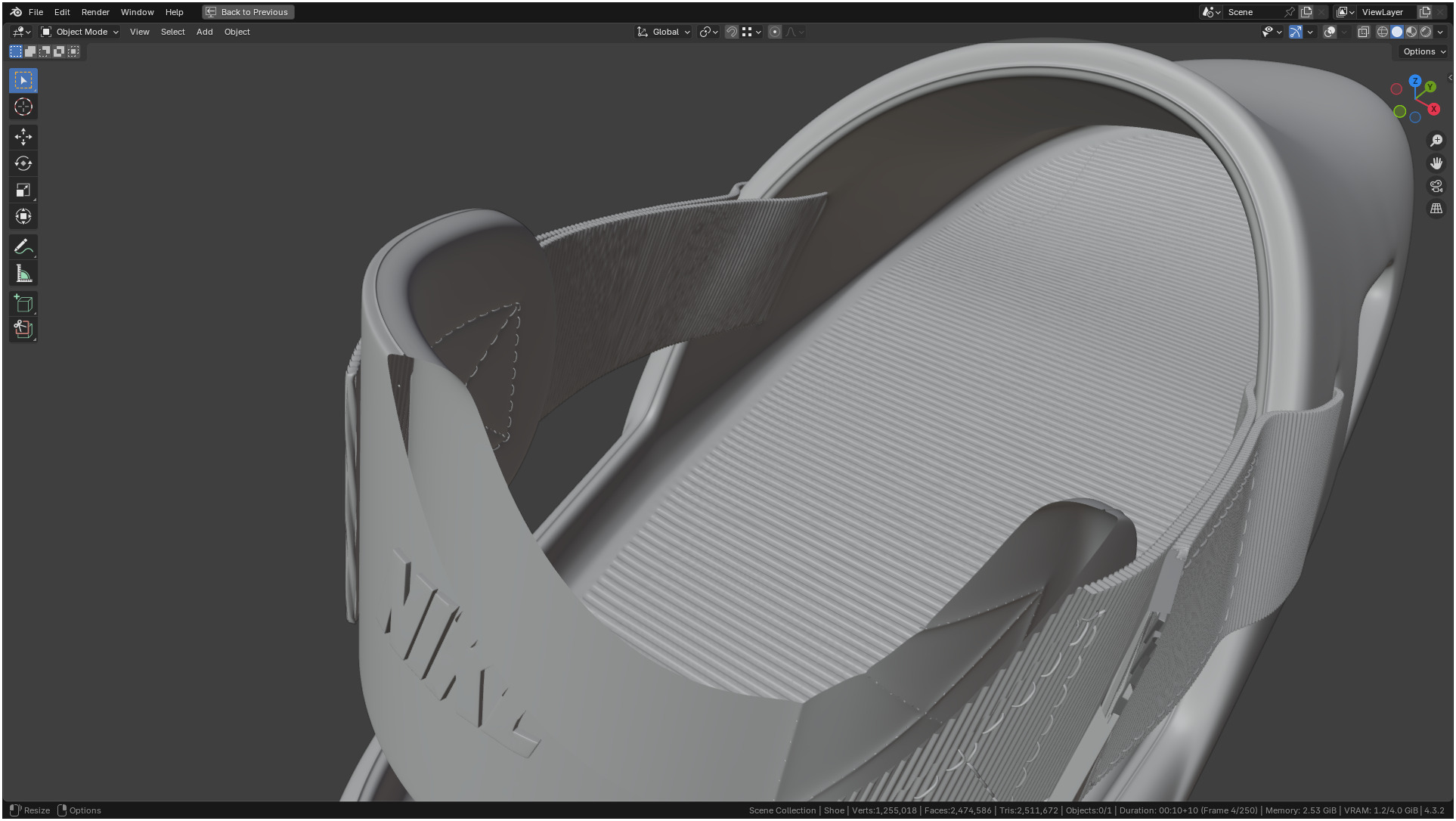This screenshot has height=821, width=1456.
Task: Expand the shading options dropdown arrow
Action: [x=1440, y=32]
